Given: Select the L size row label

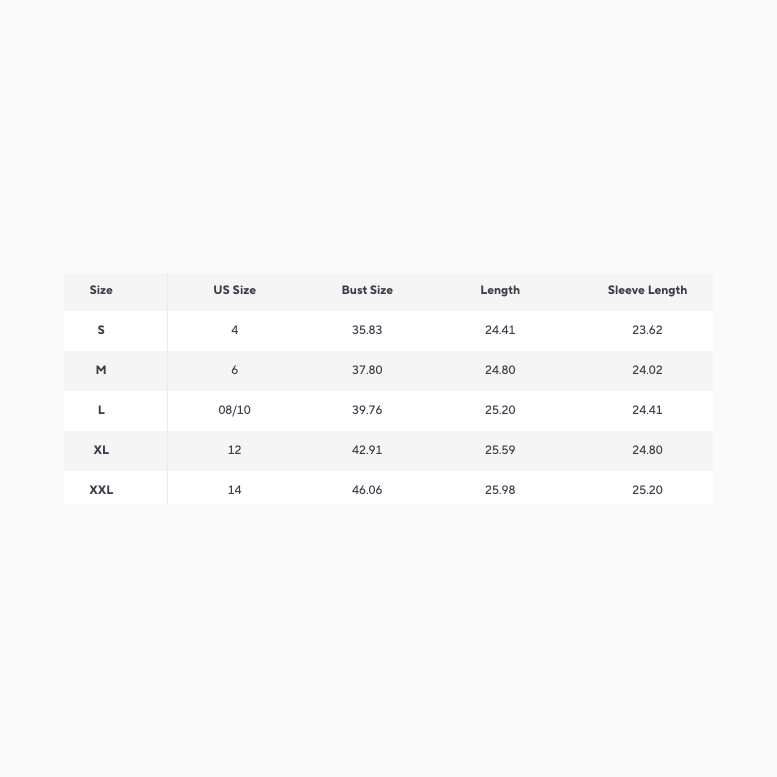Looking at the screenshot, I should (101, 410).
